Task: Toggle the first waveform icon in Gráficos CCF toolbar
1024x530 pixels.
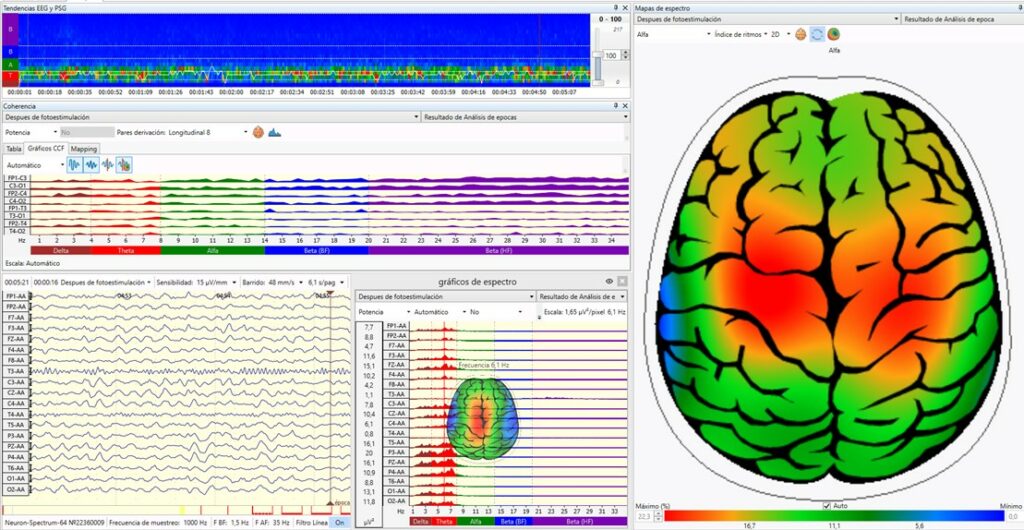Action: (x=74, y=165)
